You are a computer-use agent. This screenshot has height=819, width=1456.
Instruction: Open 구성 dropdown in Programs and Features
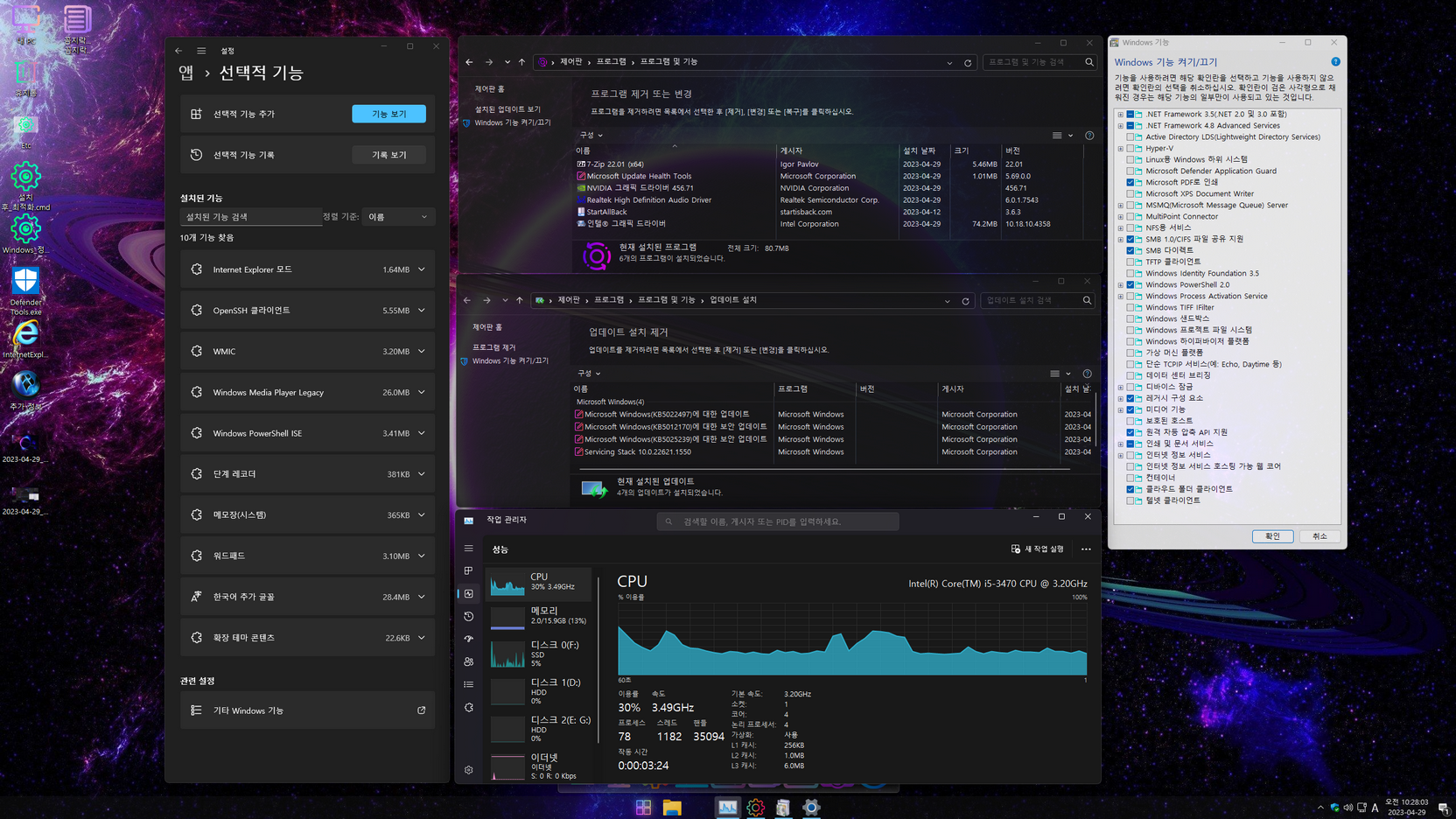(x=591, y=136)
